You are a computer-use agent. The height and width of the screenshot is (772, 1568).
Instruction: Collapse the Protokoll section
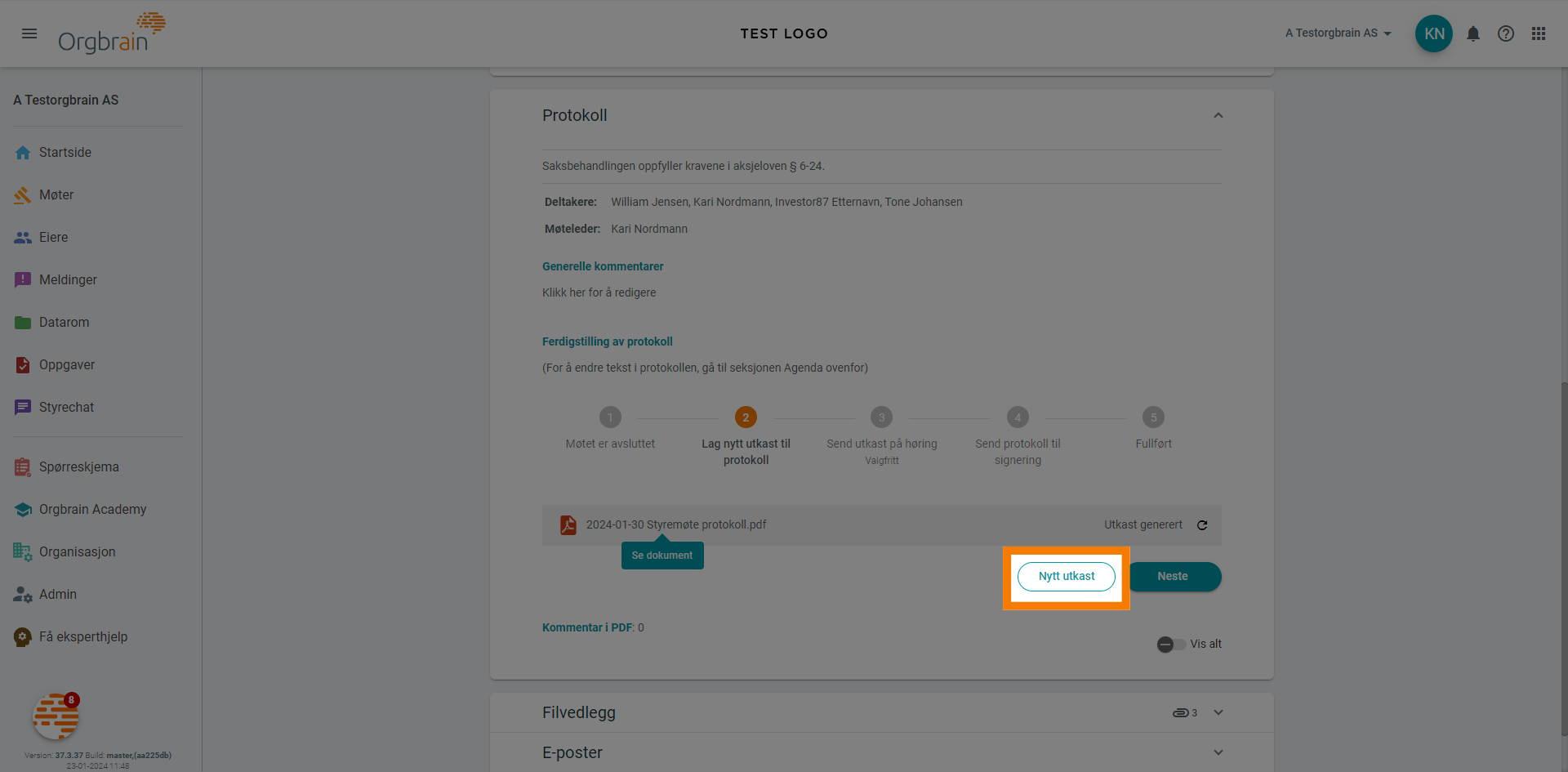pyautogui.click(x=1218, y=116)
